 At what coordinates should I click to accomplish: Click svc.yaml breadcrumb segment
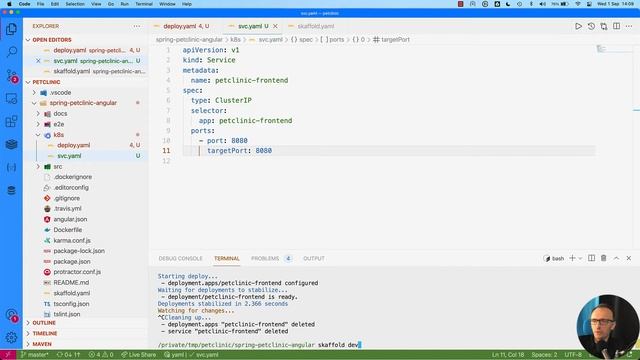click(x=270, y=40)
